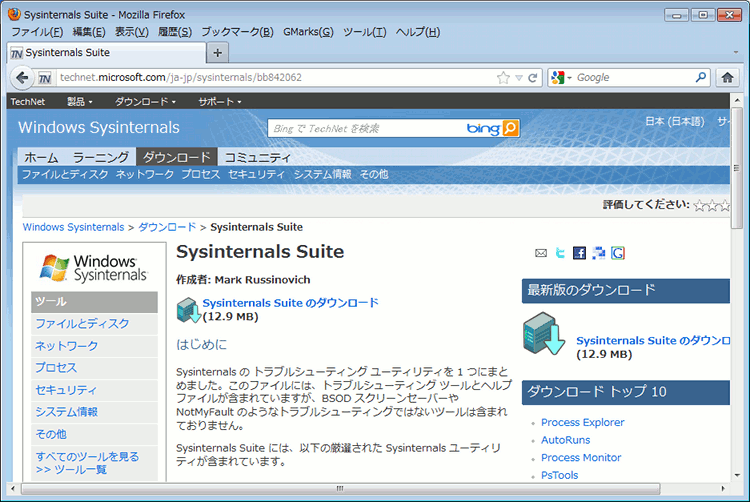Click the Process Explorer link
Screen dimensions: 750x502
tap(582, 422)
